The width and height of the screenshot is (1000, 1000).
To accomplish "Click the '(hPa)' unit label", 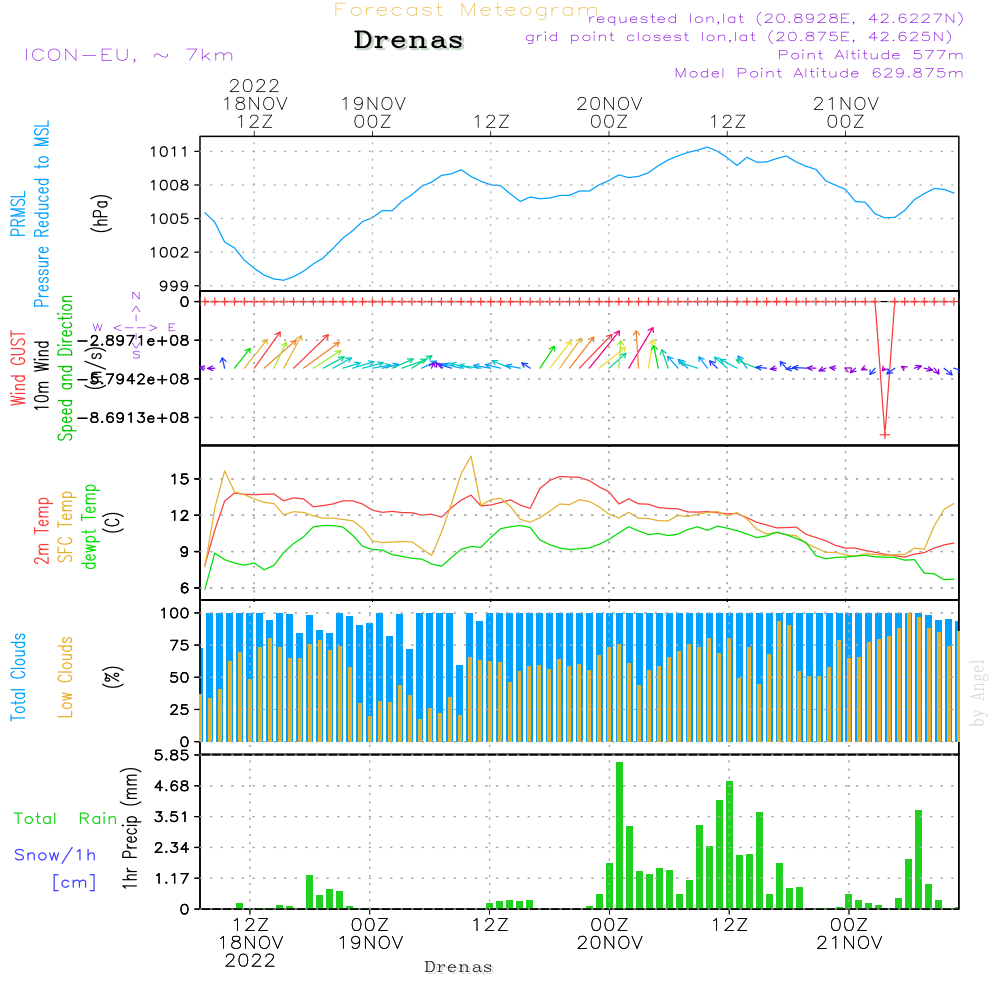I will [x=101, y=212].
